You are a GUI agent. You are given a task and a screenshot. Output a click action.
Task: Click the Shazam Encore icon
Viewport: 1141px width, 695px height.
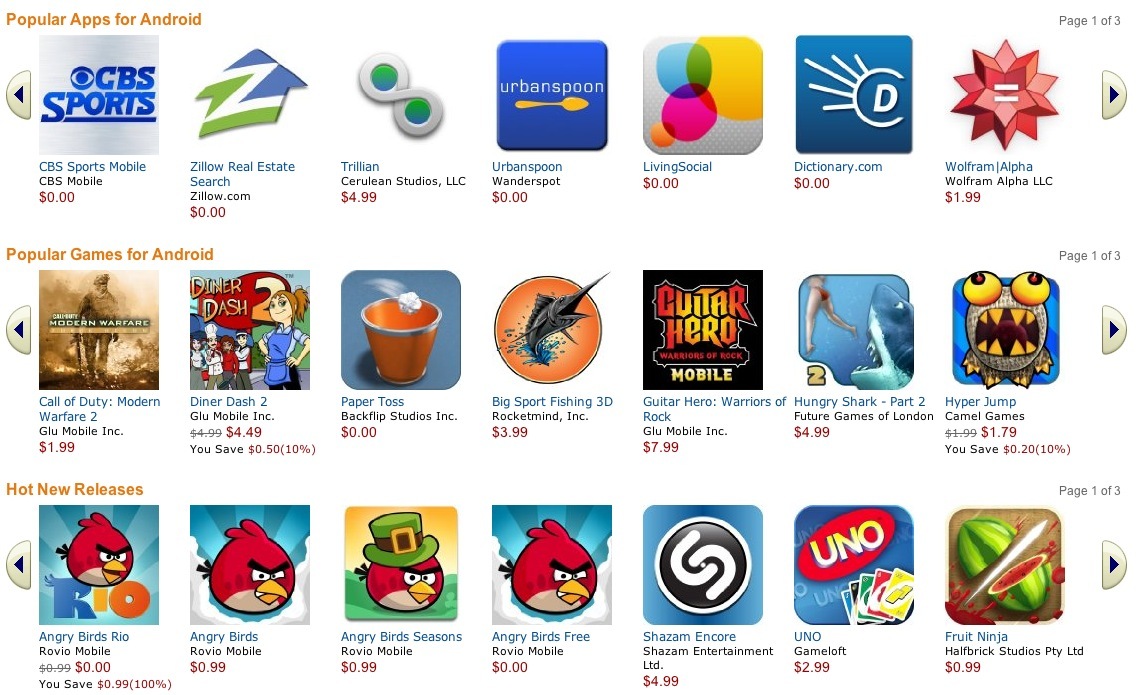pyautogui.click(x=703, y=565)
